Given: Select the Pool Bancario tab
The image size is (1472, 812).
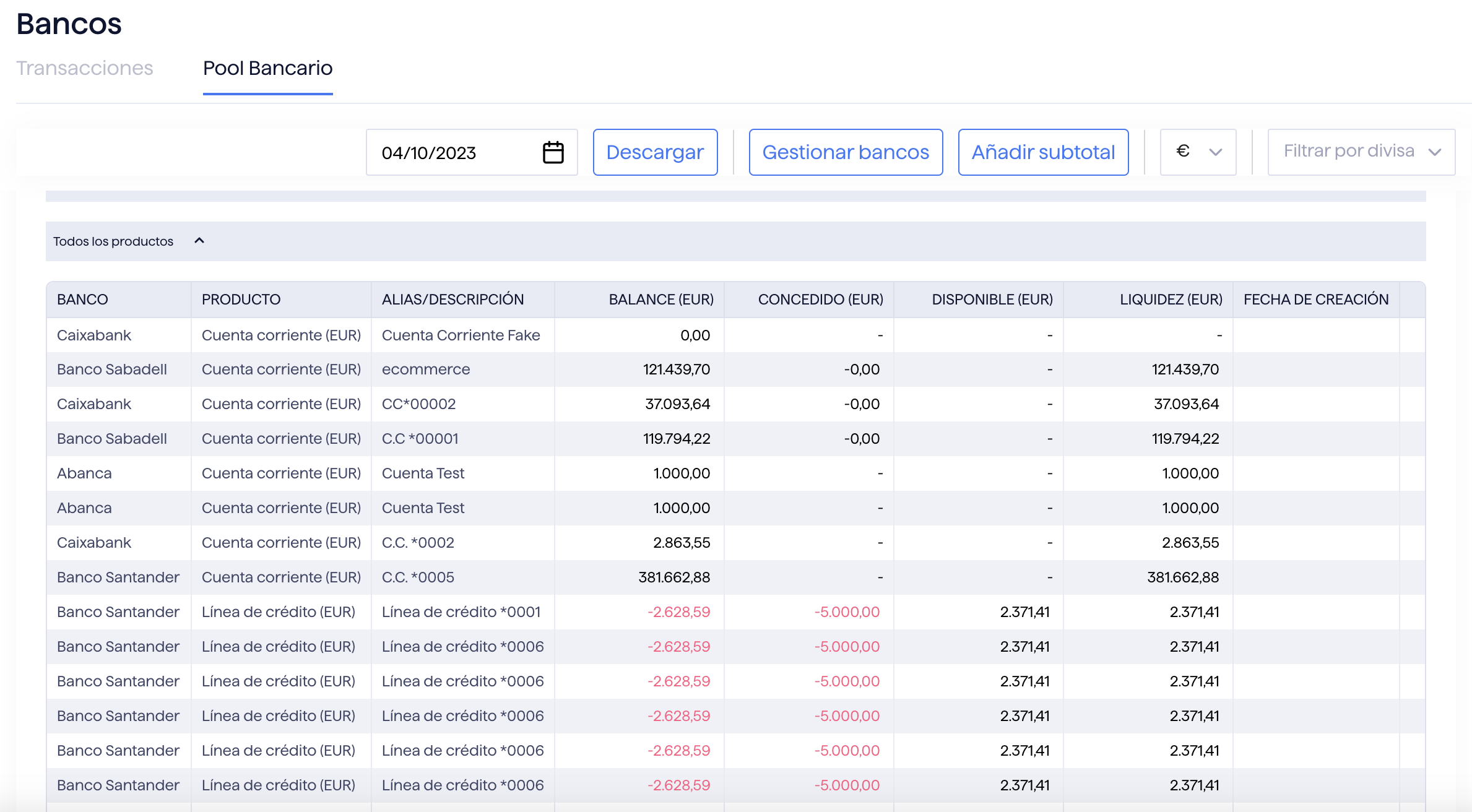Looking at the screenshot, I should pyautogui.click(x=267, y=68).
